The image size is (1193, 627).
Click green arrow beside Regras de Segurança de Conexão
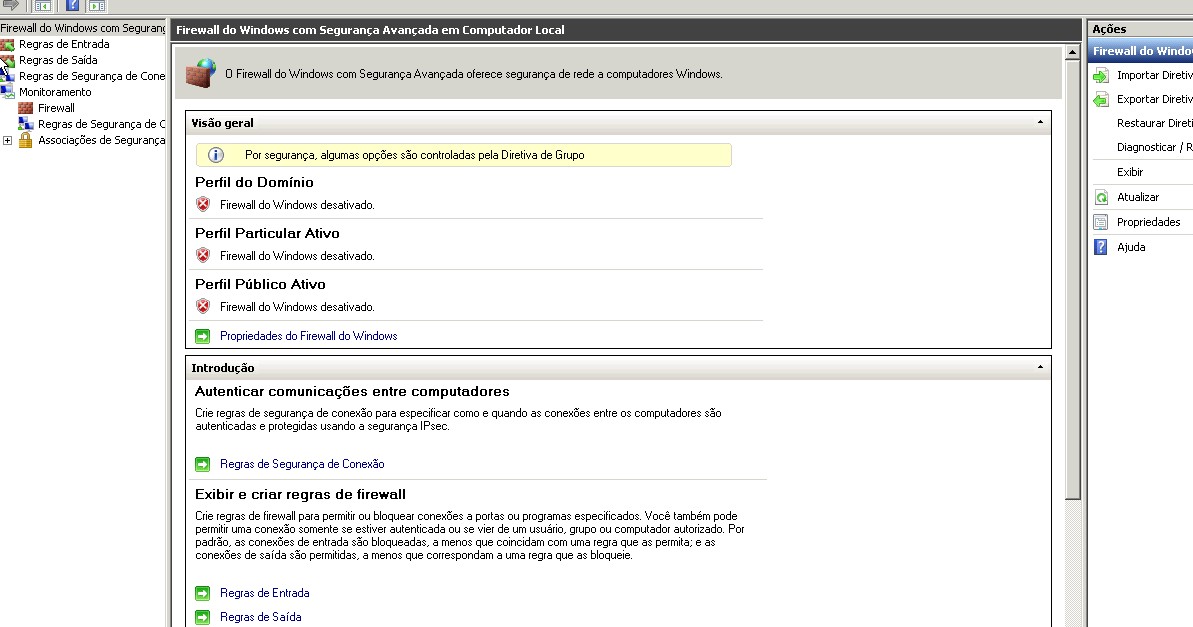[202, 464]
